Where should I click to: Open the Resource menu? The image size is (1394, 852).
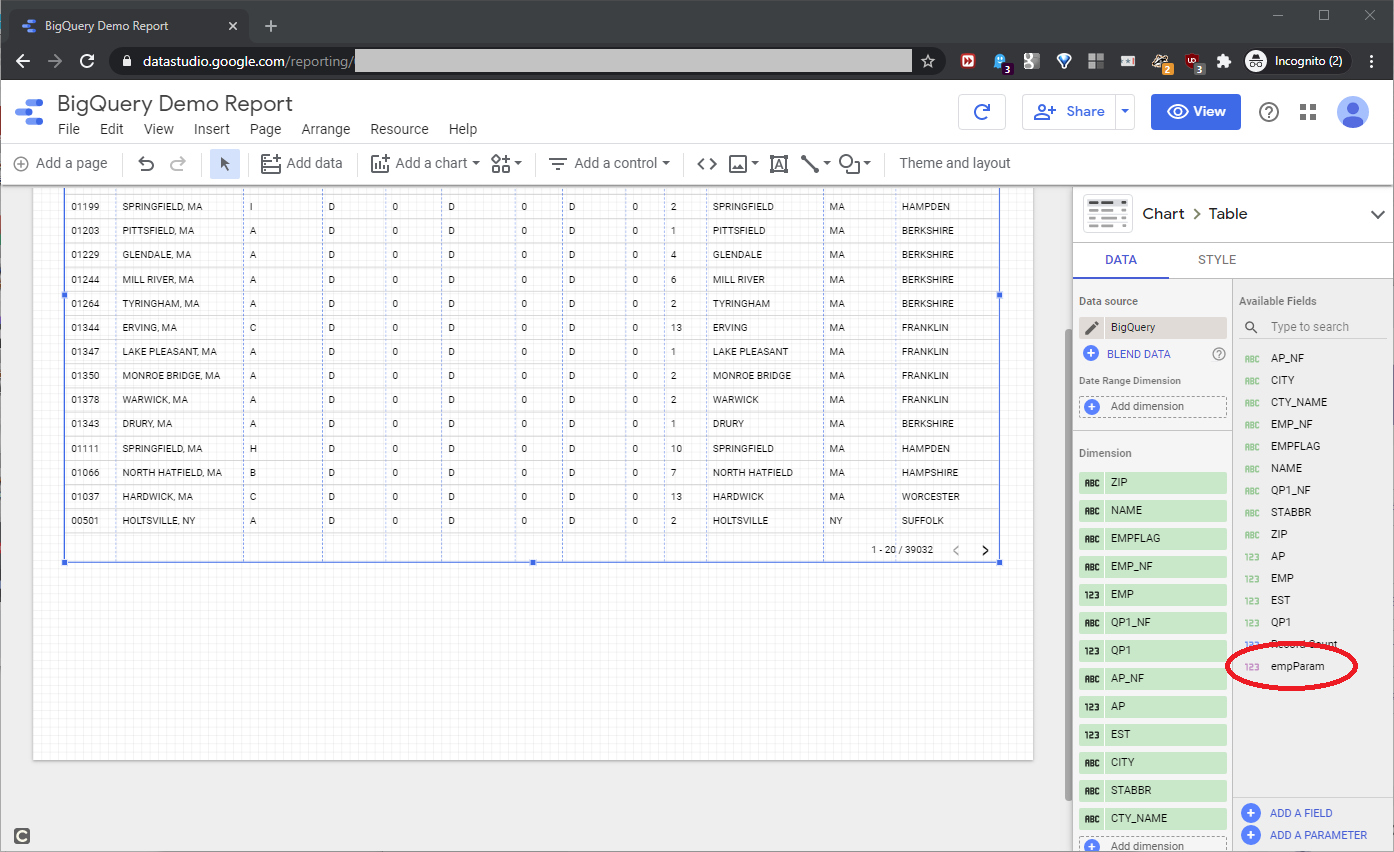point(399,129)
